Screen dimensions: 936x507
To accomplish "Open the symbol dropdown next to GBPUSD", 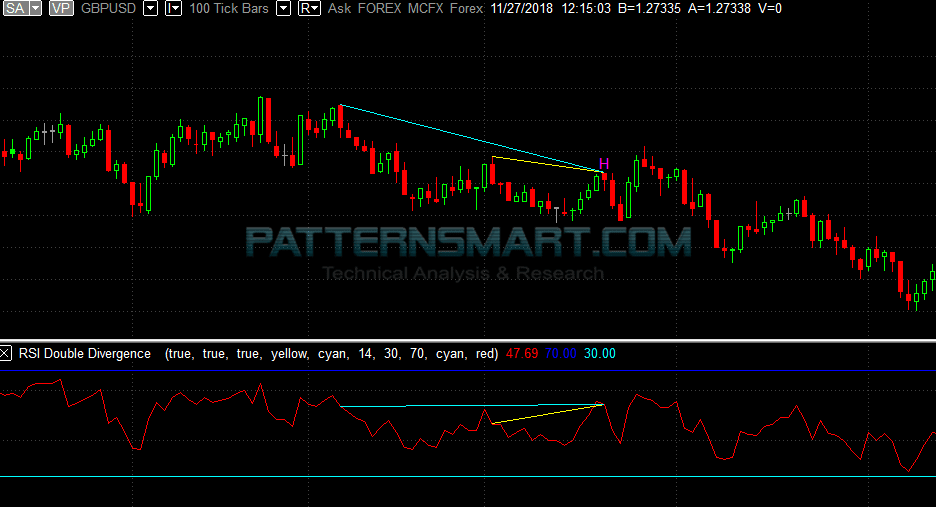I will [x=150, y=8].
